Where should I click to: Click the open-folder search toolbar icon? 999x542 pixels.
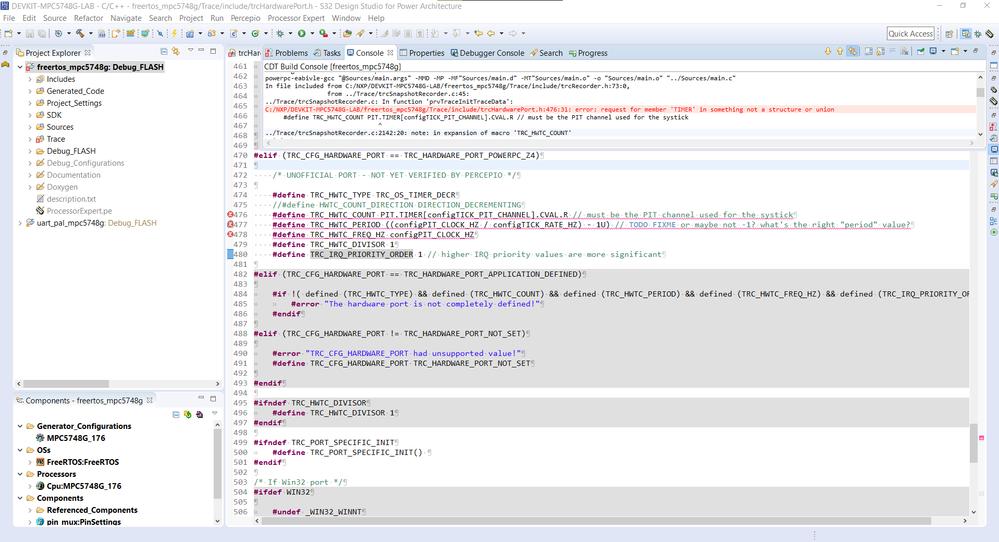[347, 33]
